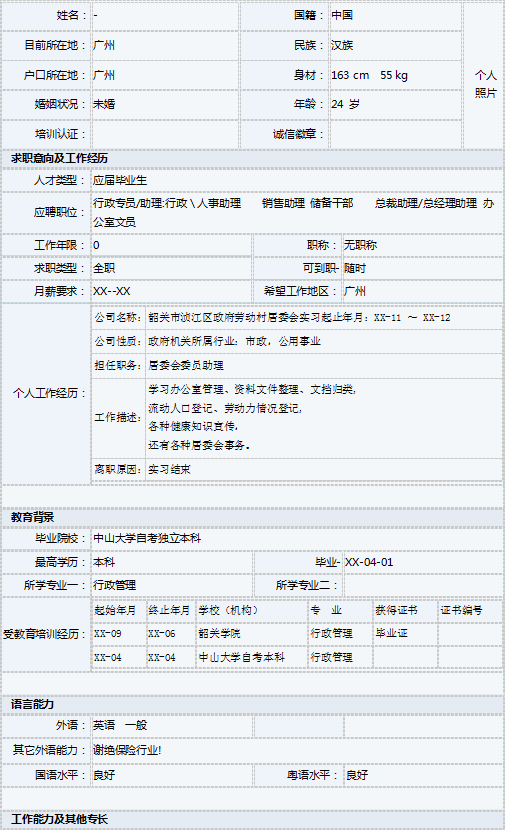The width and height of the screenshot is (505, 830).
Task: Click the empty 培训认证 field
Action: click(165, 134)
